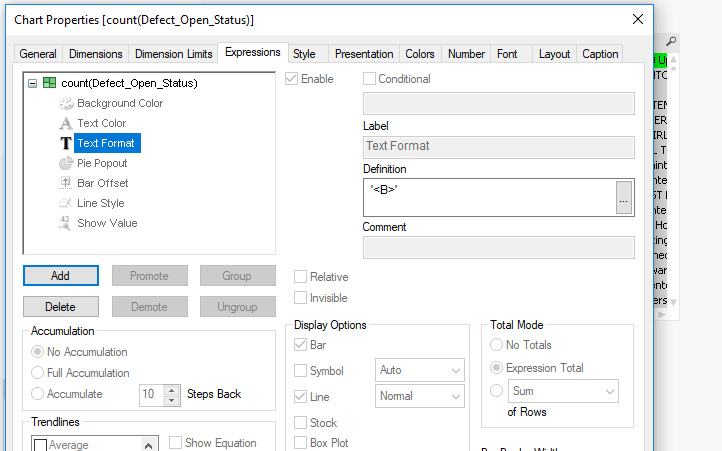Toggle the Line display option
This screenshot has width=722, height=451.
click(x=300, y=396)
